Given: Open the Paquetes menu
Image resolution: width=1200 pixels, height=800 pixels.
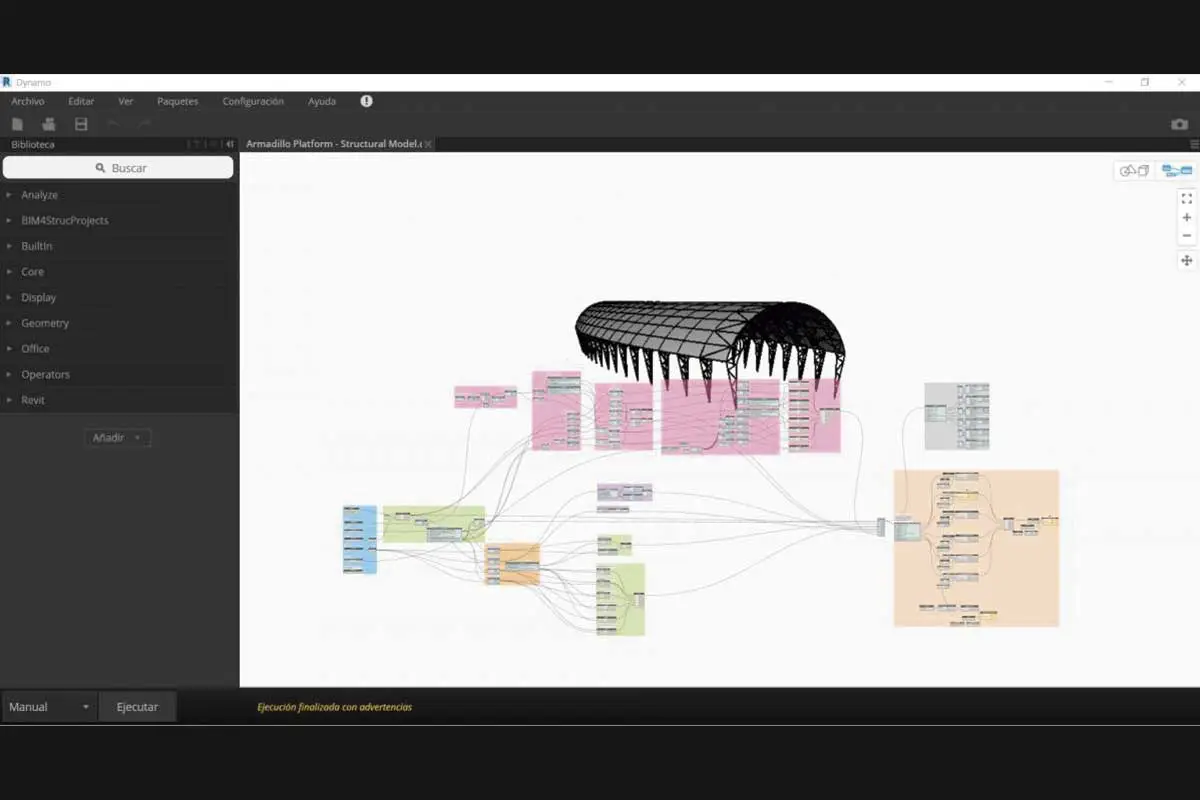Looking at the screenshot, I should click(x=177, y=101).
